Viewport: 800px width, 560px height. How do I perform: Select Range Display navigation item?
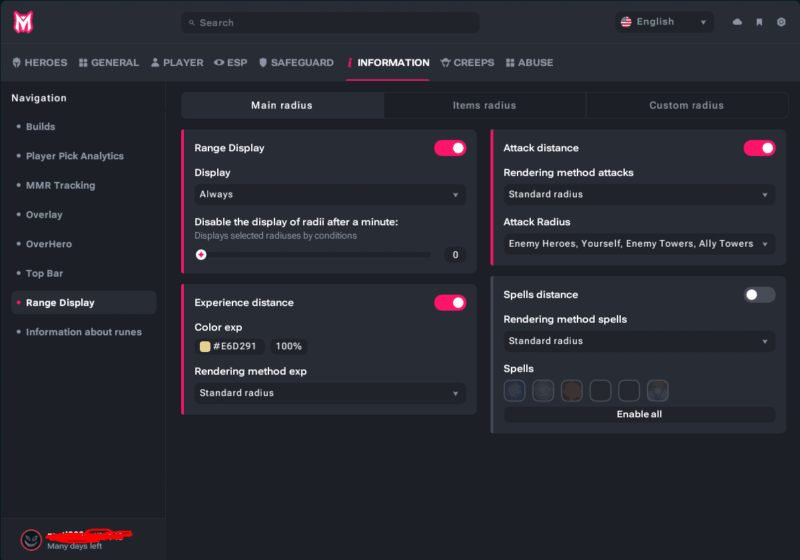point(84,302)
